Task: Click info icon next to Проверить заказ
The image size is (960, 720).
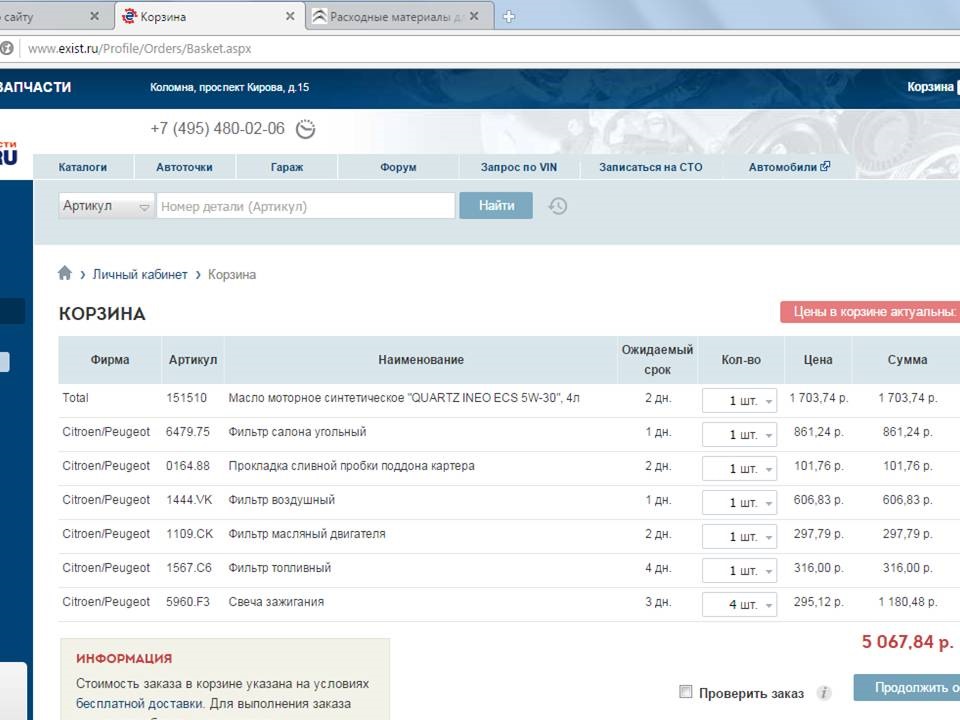Action: pyautogui.click(x=824, y=693)
